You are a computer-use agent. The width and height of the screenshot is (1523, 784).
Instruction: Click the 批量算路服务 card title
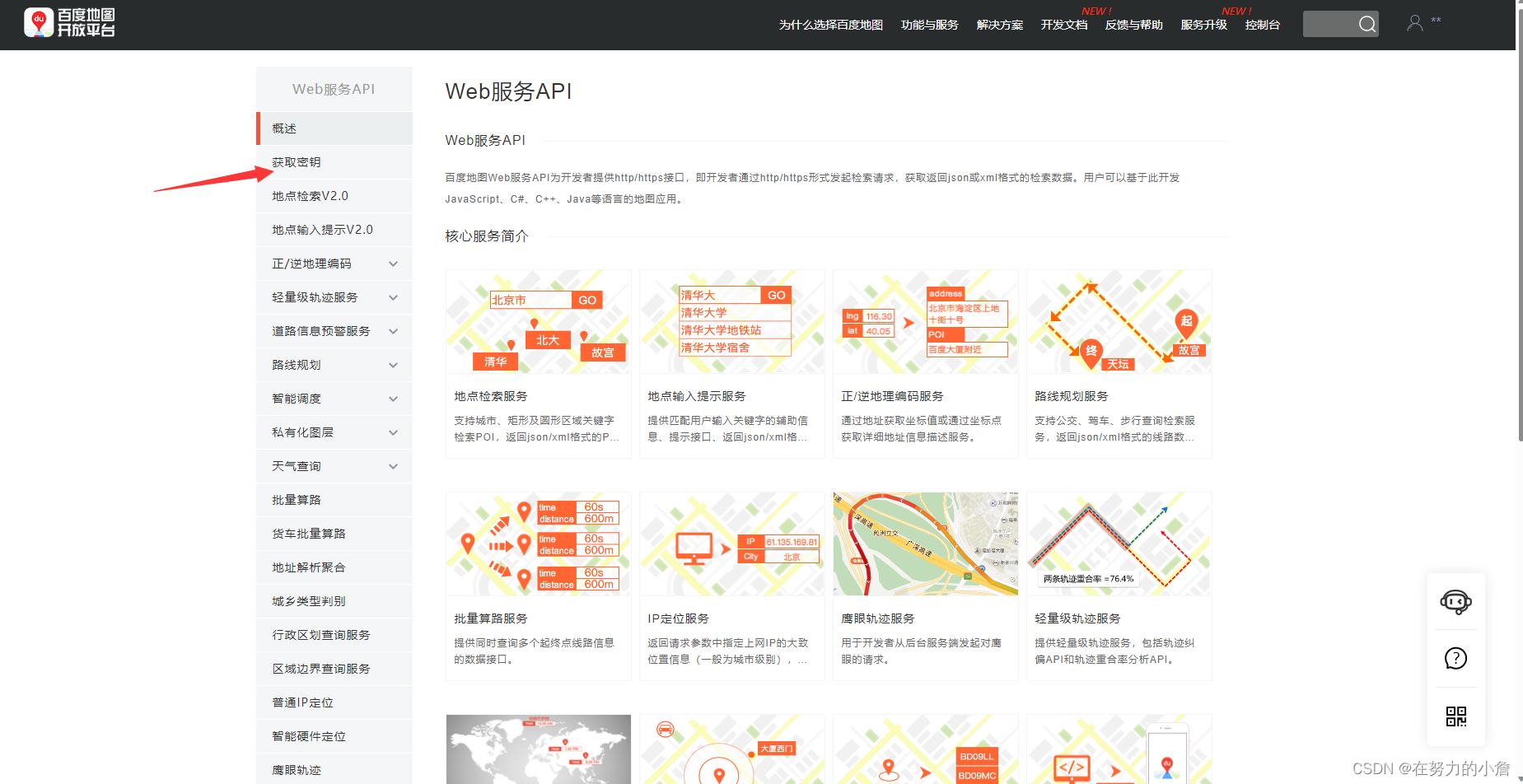(491, 618)
